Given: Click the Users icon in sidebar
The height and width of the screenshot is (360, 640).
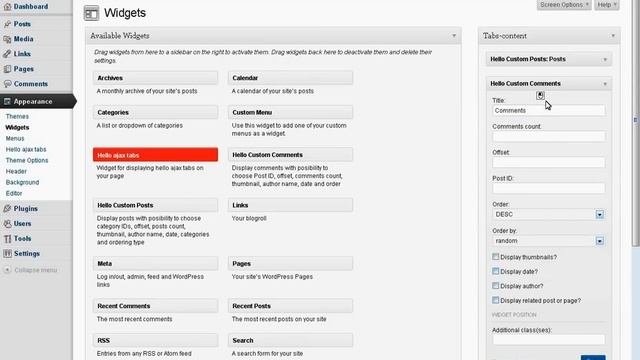Looking at the screenshot, I should 7,224.
